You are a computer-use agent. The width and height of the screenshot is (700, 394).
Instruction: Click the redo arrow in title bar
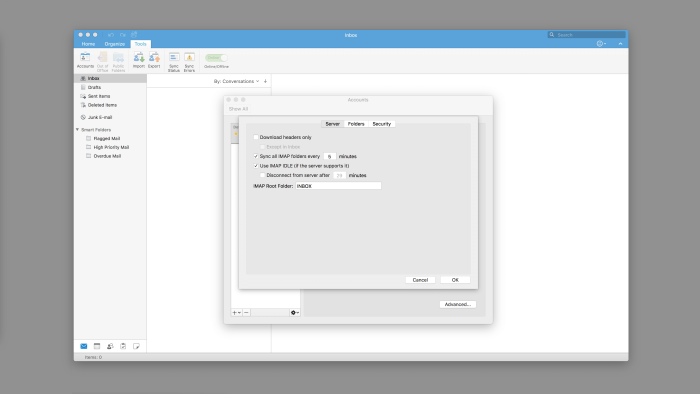pos(122,35)
